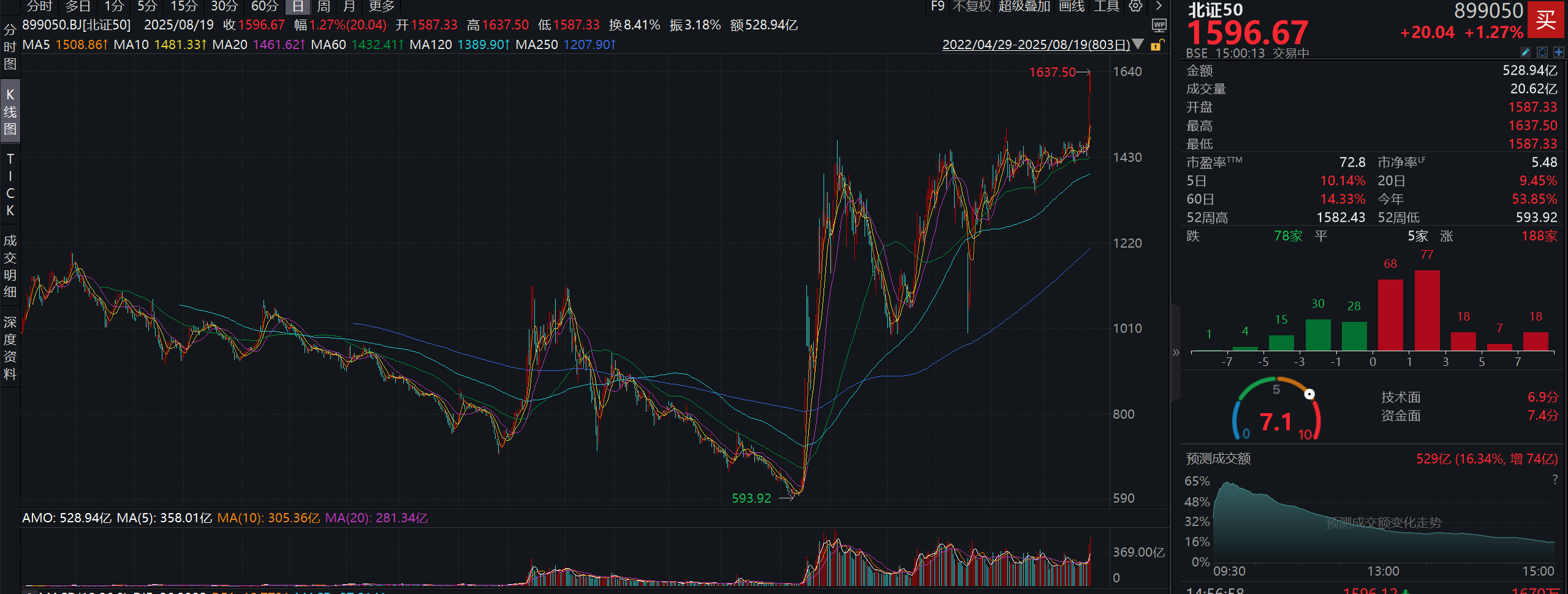
Task: Open the chart settings gear icon
Action: (x=1134, y=5)
